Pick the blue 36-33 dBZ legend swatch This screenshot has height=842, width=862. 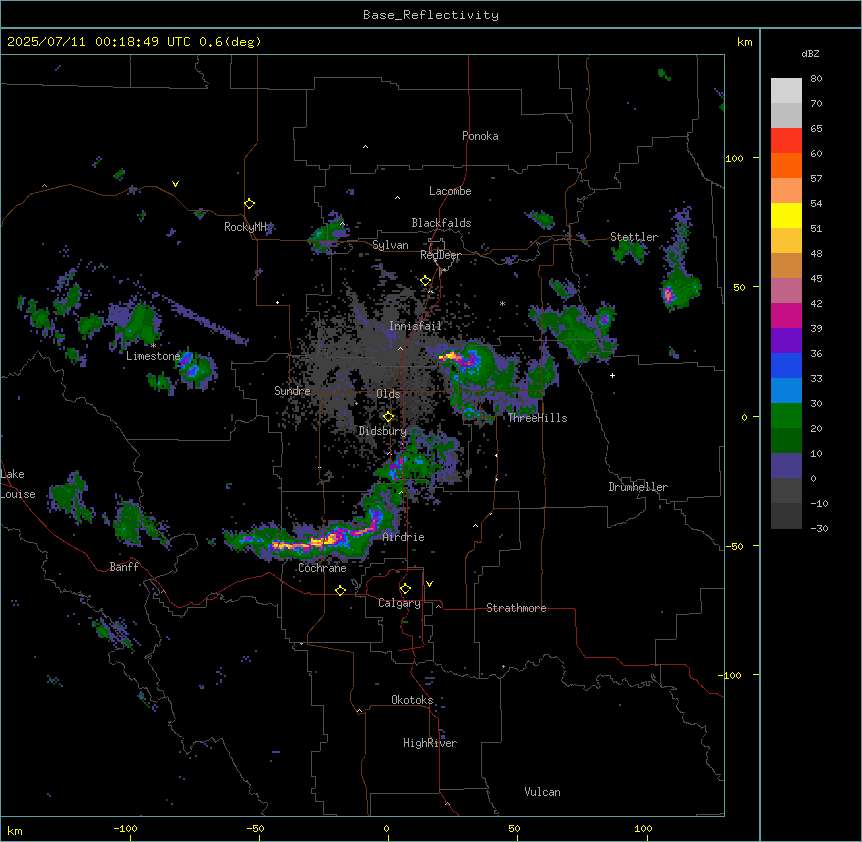click(x=786, y=365)
